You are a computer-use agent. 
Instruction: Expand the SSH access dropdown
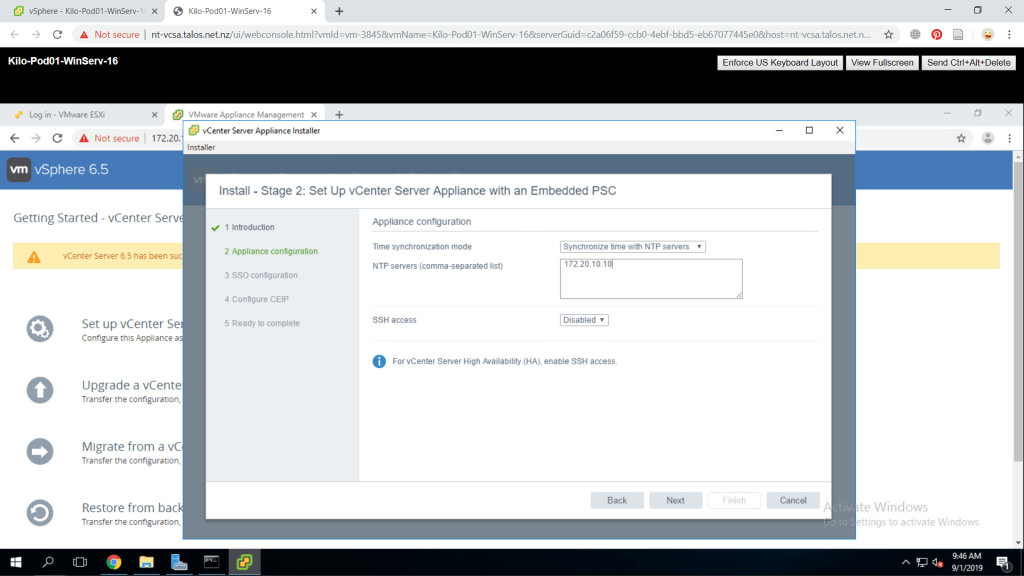(584, 320)
